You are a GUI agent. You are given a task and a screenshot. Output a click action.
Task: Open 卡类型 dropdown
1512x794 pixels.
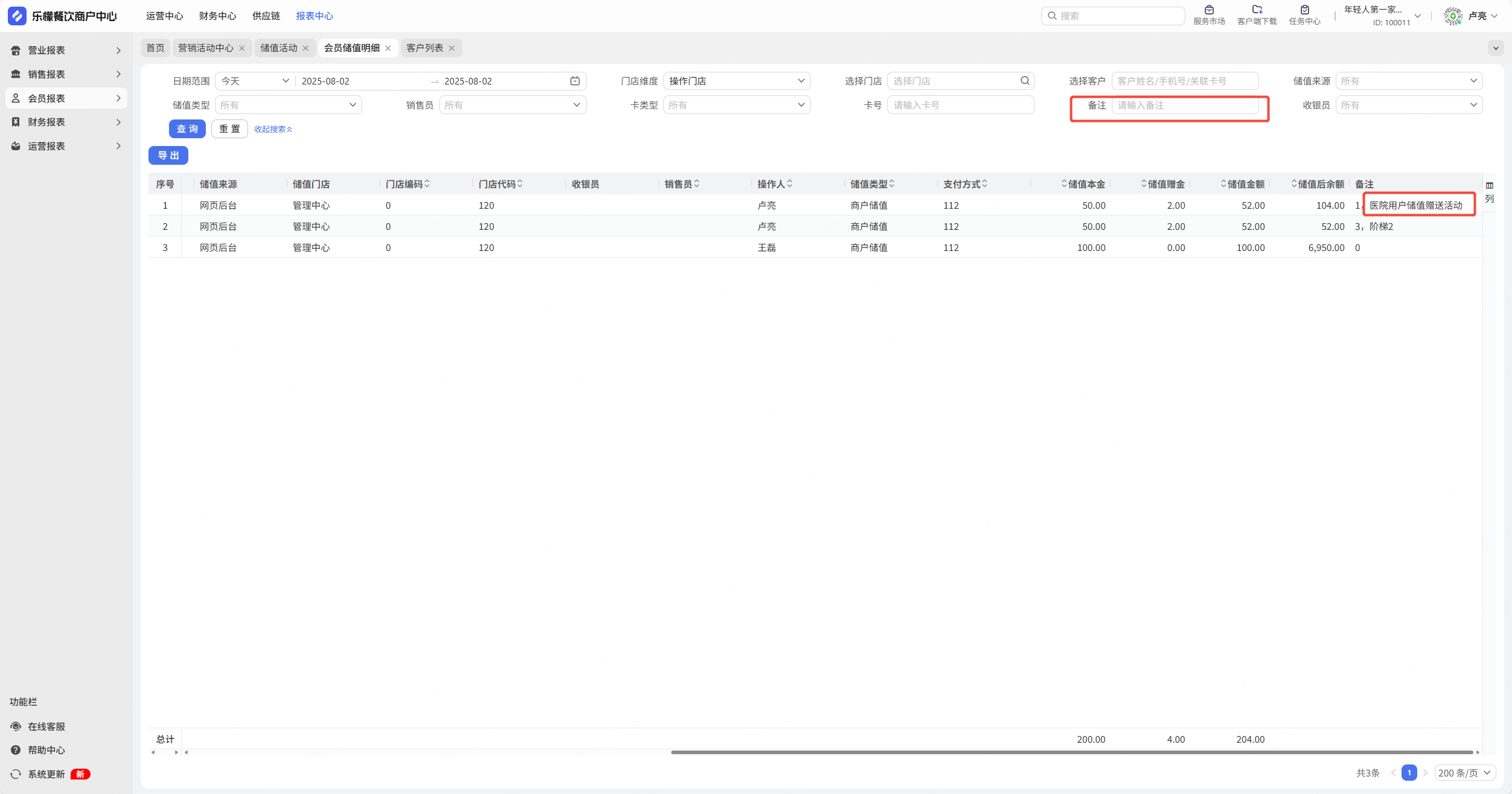[x=736, y=105]
